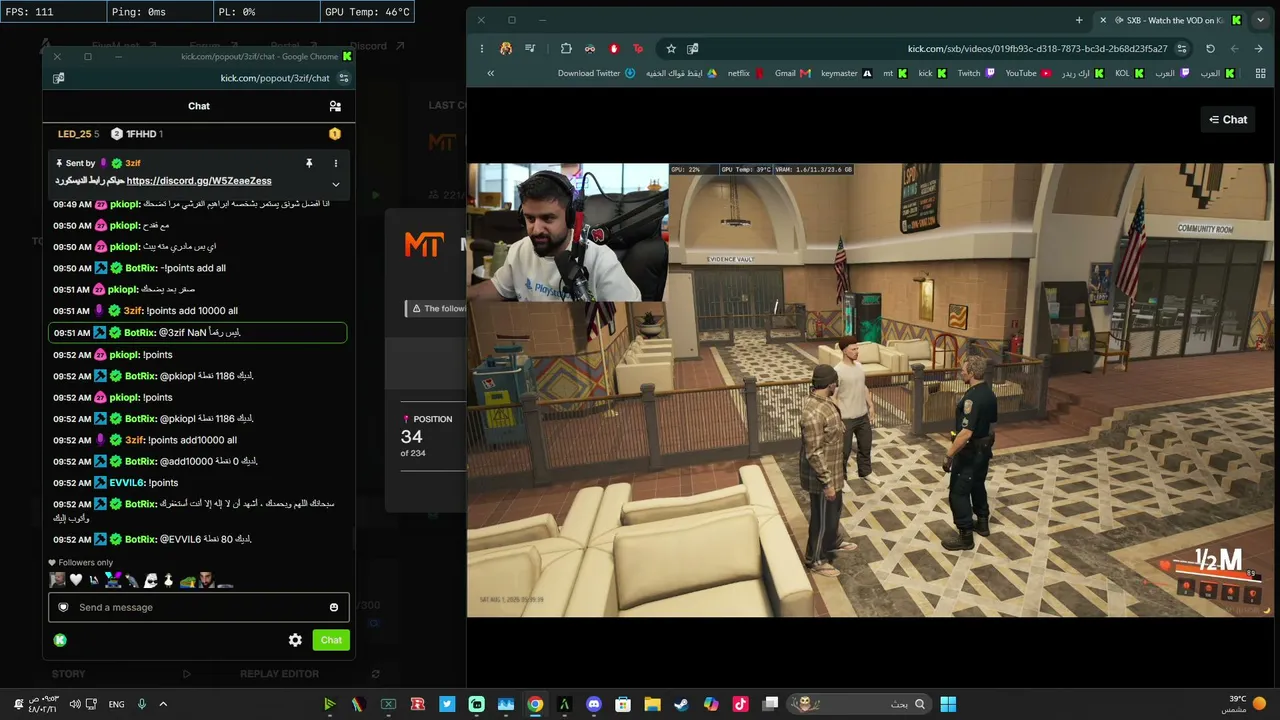Click the gold 1 badge in chat header
The image size is (1280, 720).
pyautogui.click(x=335, y=134)
